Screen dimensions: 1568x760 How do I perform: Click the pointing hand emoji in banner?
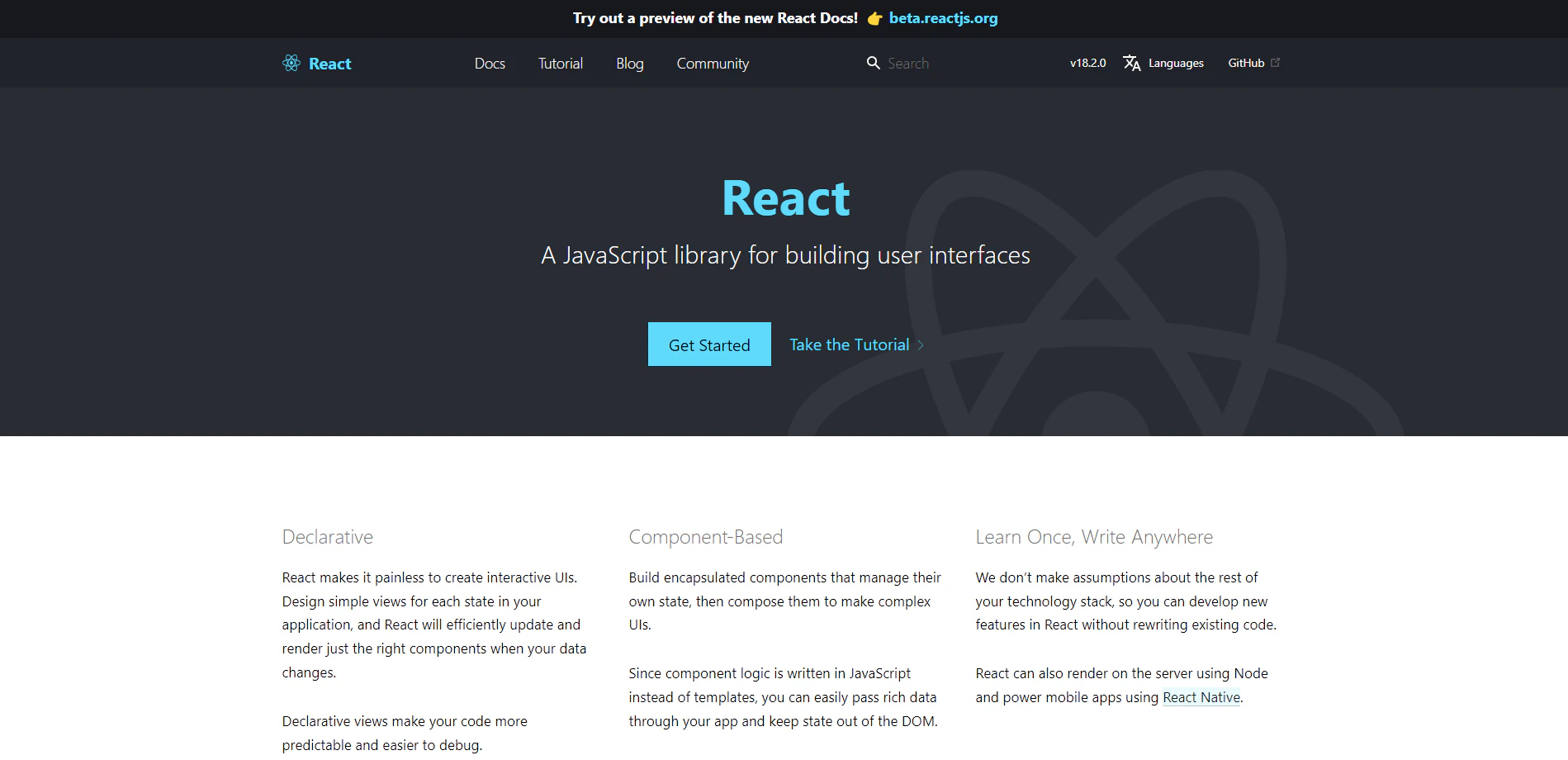pos(874,18)
